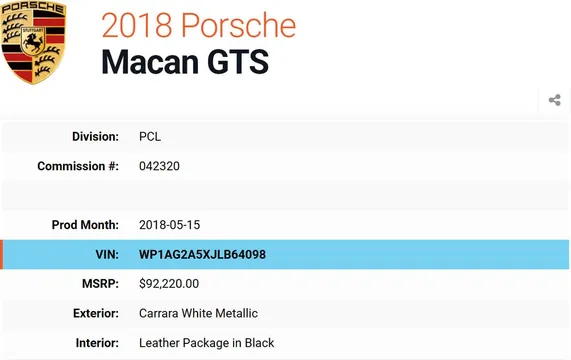Select the highlighted VIN row
Viewport: 571px width, 360px height.
[x=286, y=254]
